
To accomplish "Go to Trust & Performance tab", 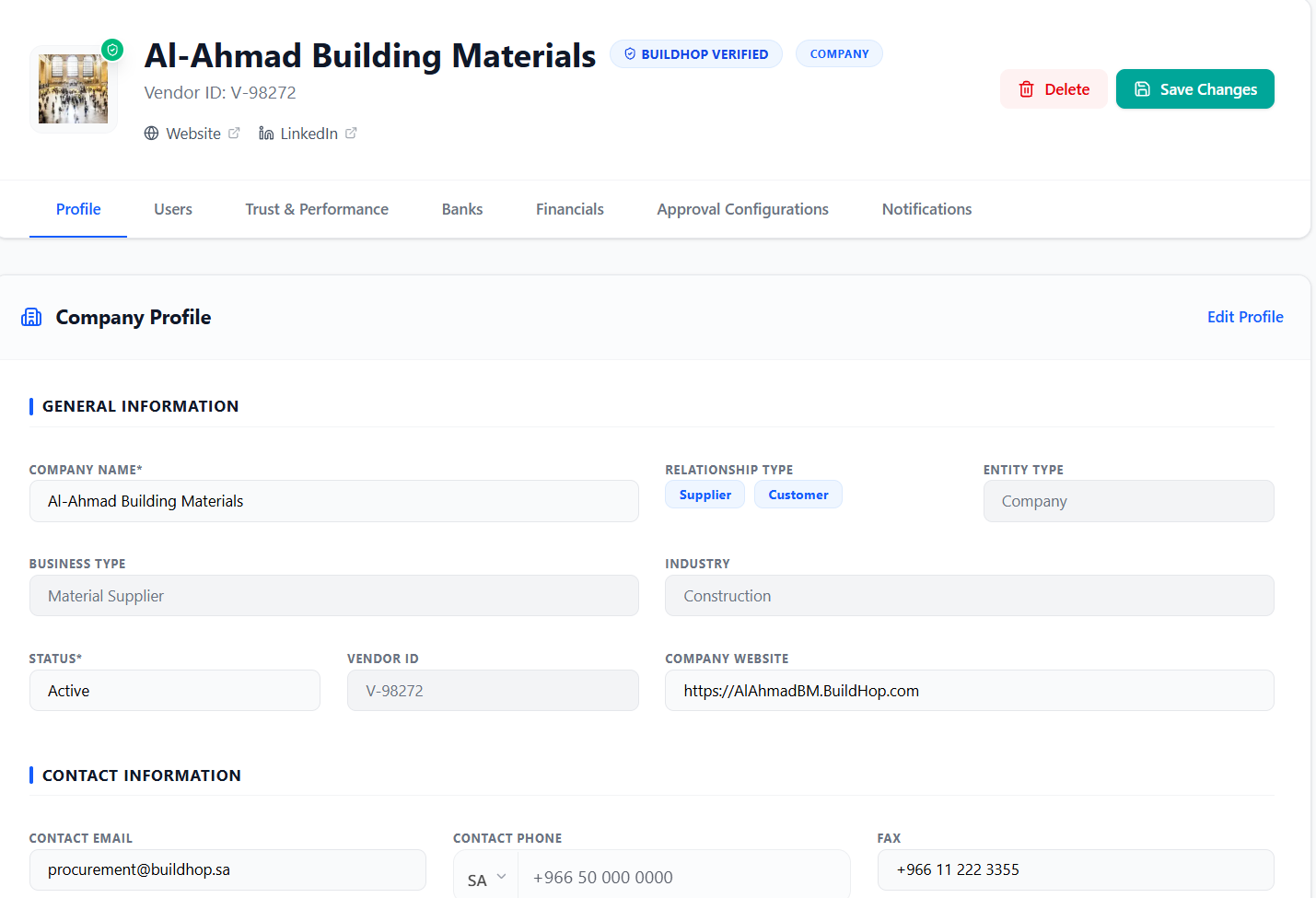I will [x=317, y=209].
